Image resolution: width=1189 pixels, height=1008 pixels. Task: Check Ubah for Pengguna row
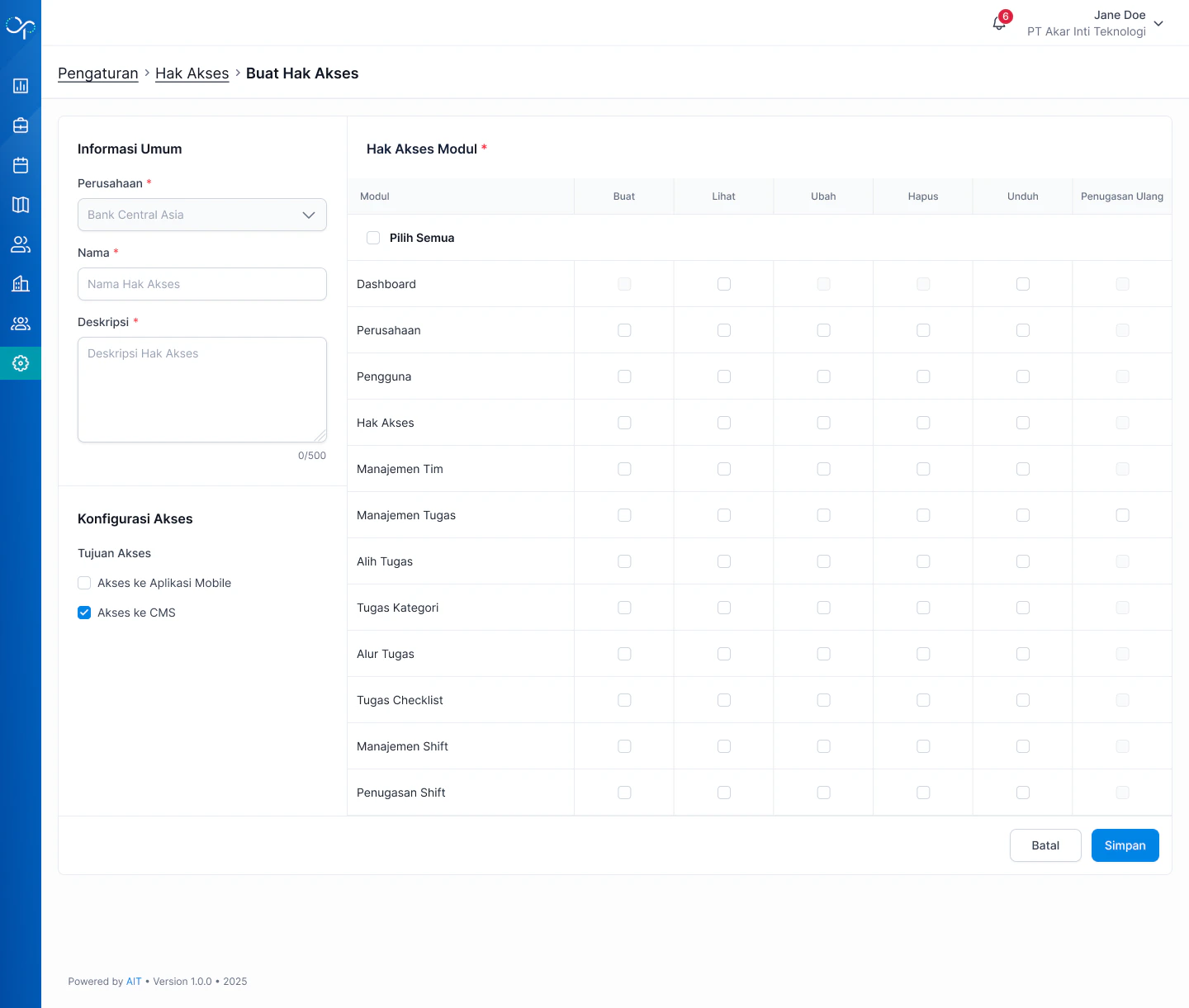coord(824,376)
